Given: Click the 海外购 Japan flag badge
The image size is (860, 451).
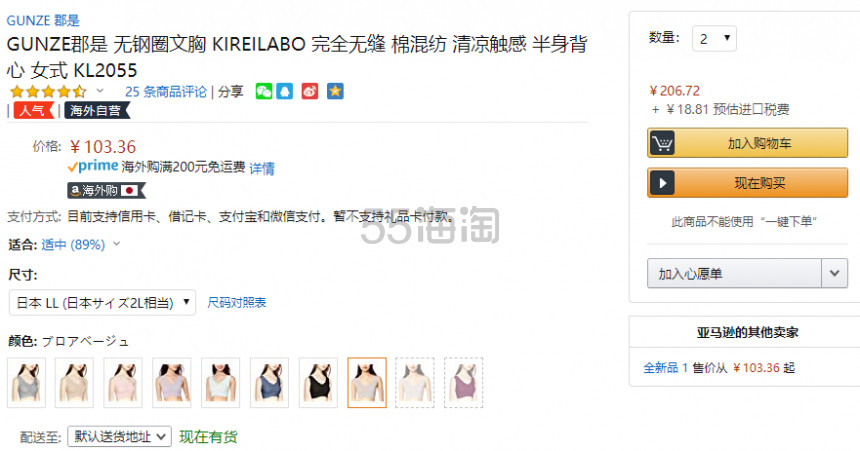Looking at the screenshot, I should pyautogui.click(x=106, y=190).
